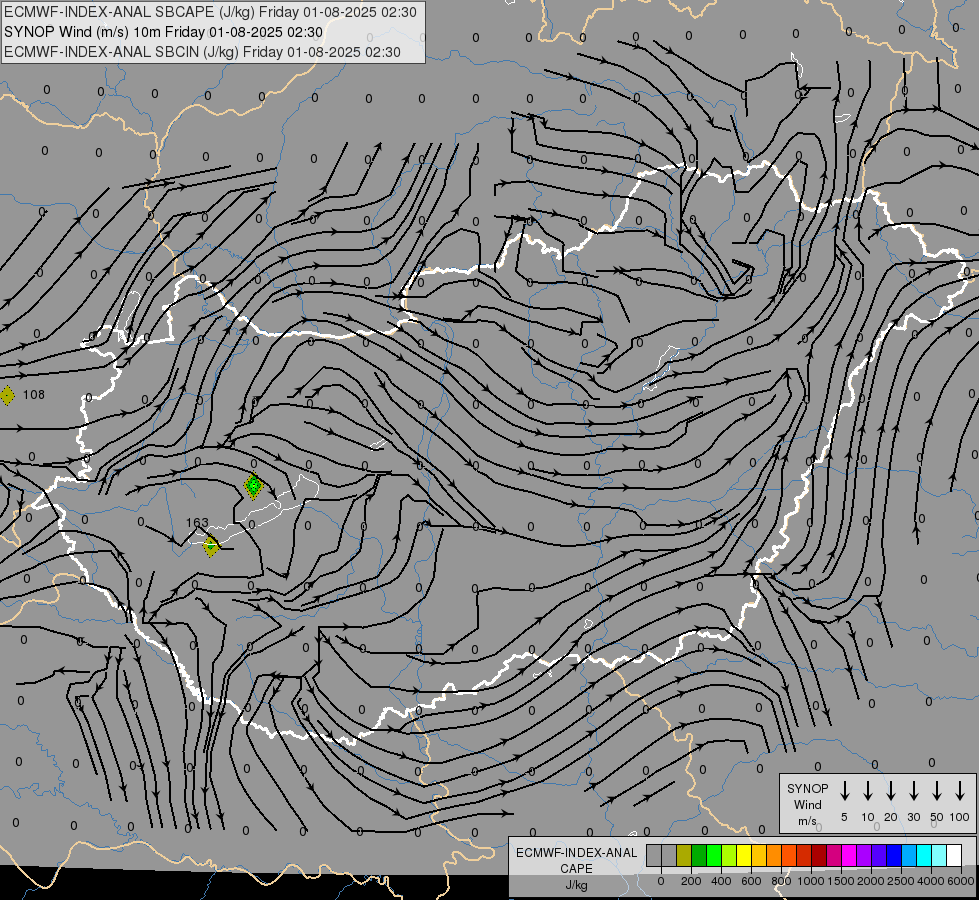This screenshot has width=979, height=900.
Task: Select the olive swatch in CAPE legend
Action: 684,856
